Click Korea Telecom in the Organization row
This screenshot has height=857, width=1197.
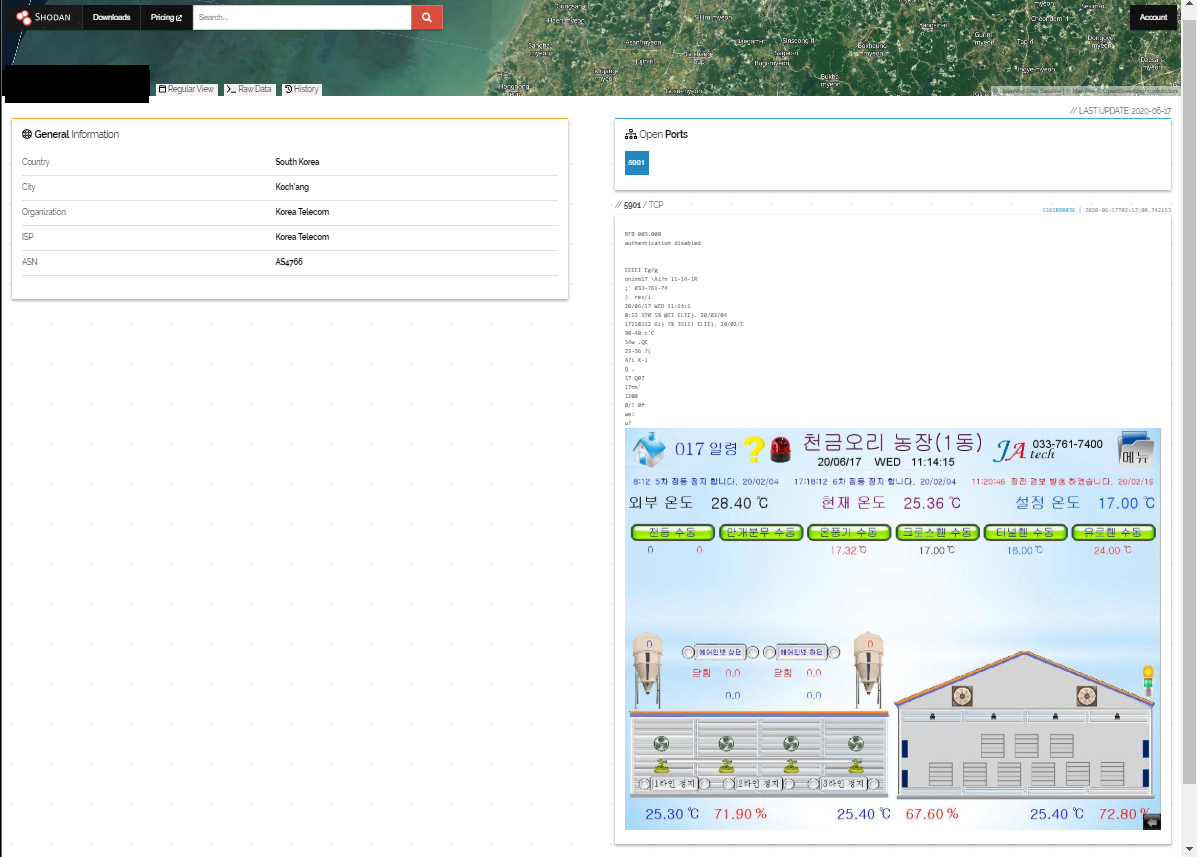click(x=302, y=212)
